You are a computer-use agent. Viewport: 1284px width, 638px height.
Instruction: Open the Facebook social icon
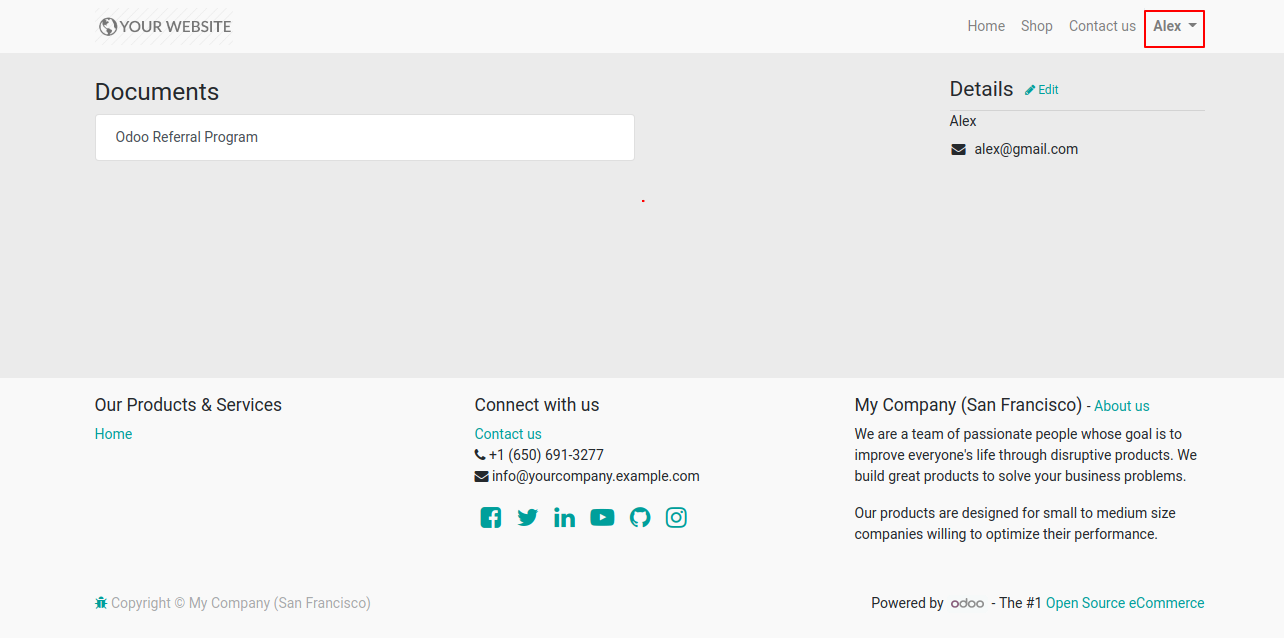tap(490, 517)
